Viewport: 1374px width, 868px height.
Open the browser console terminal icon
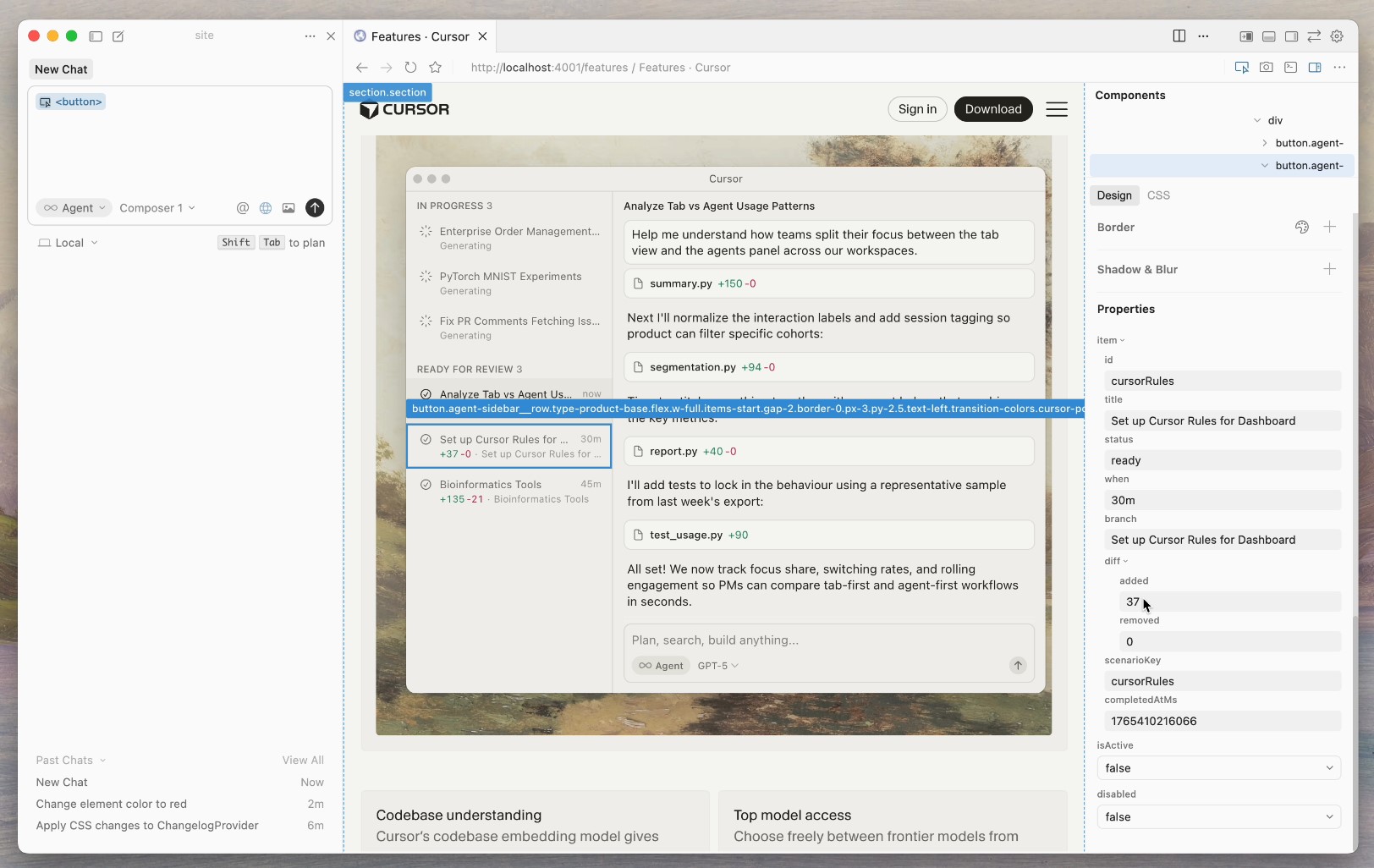(1290, 68)
